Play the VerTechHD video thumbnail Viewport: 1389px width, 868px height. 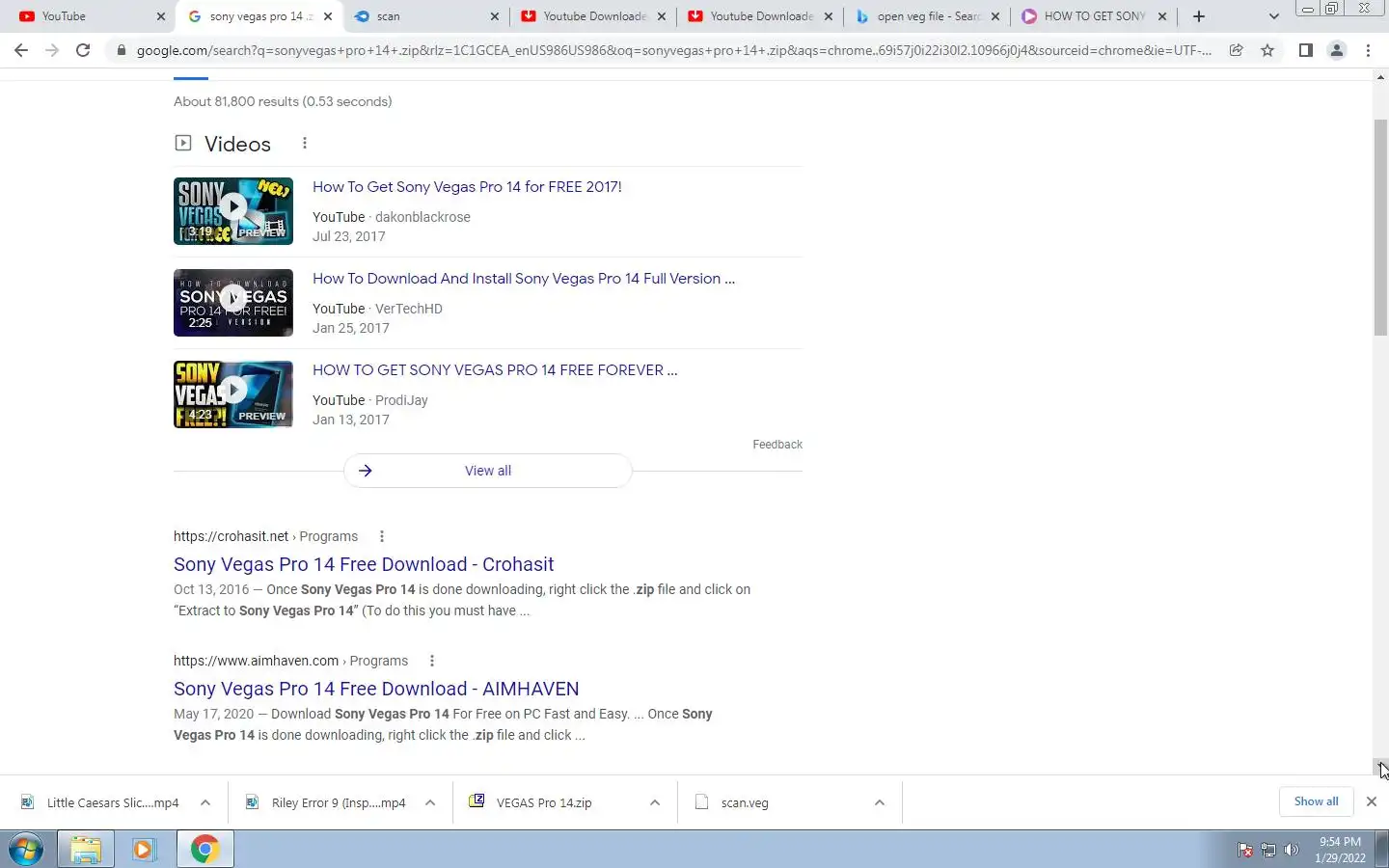pos(233,303)
